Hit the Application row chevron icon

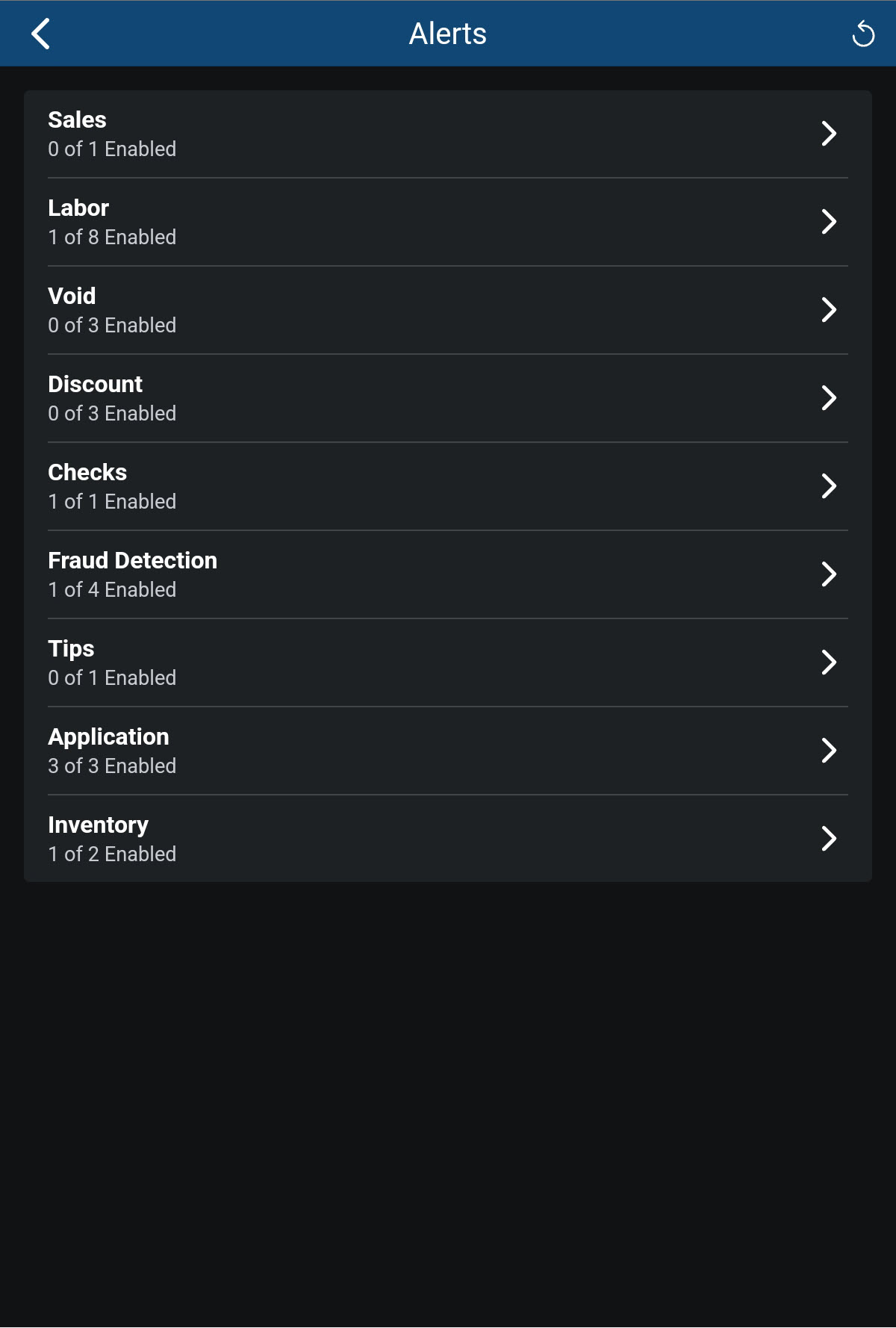(828, 751)
